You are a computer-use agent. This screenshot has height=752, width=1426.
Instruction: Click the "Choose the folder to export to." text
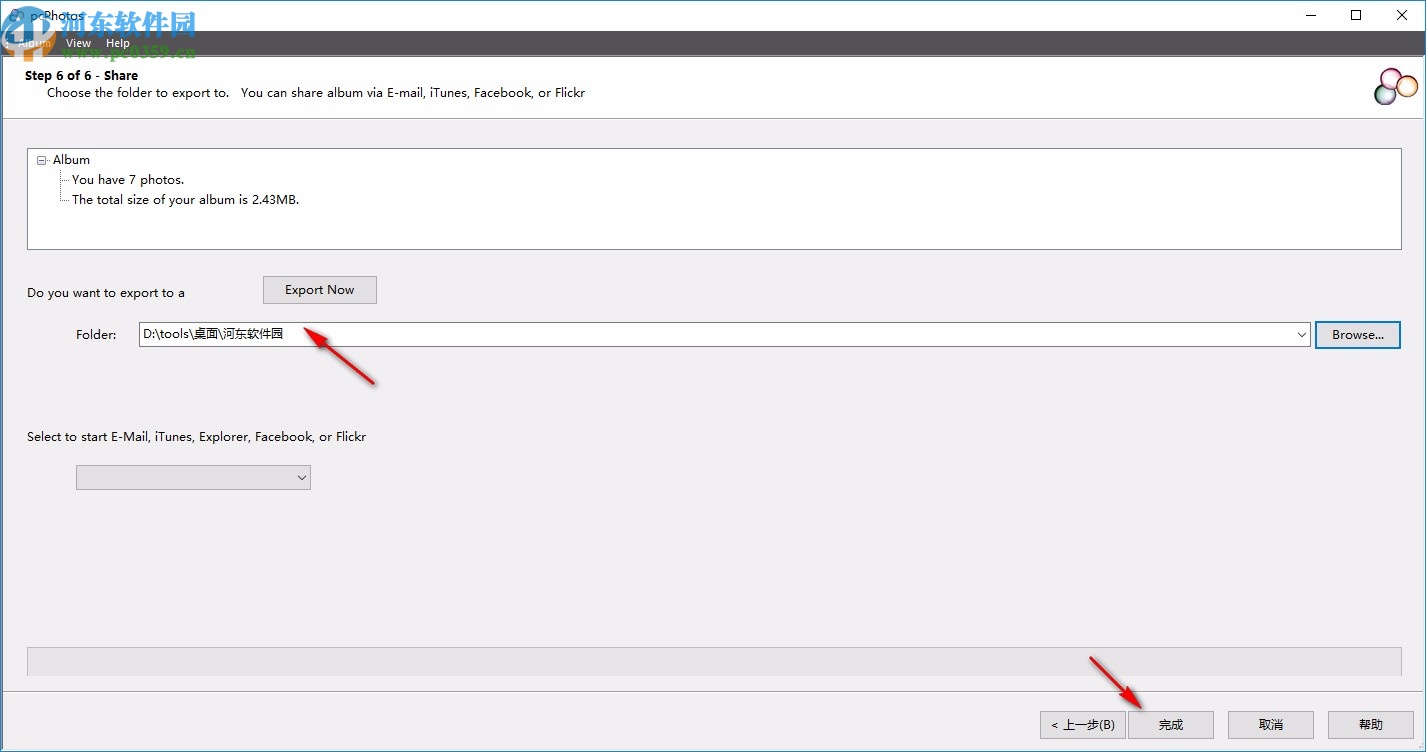(138, 93)
